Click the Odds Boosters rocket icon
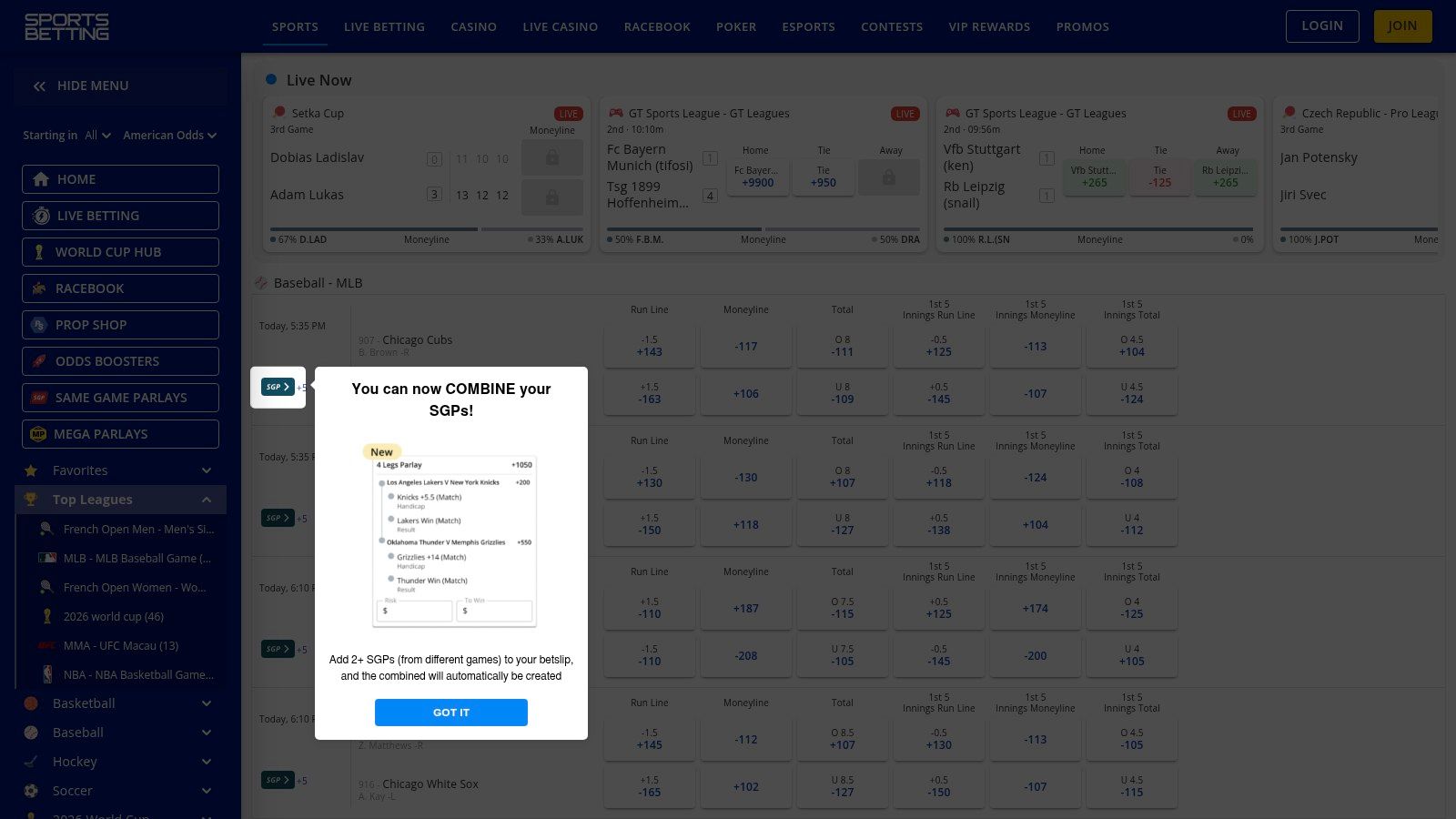 39,361
